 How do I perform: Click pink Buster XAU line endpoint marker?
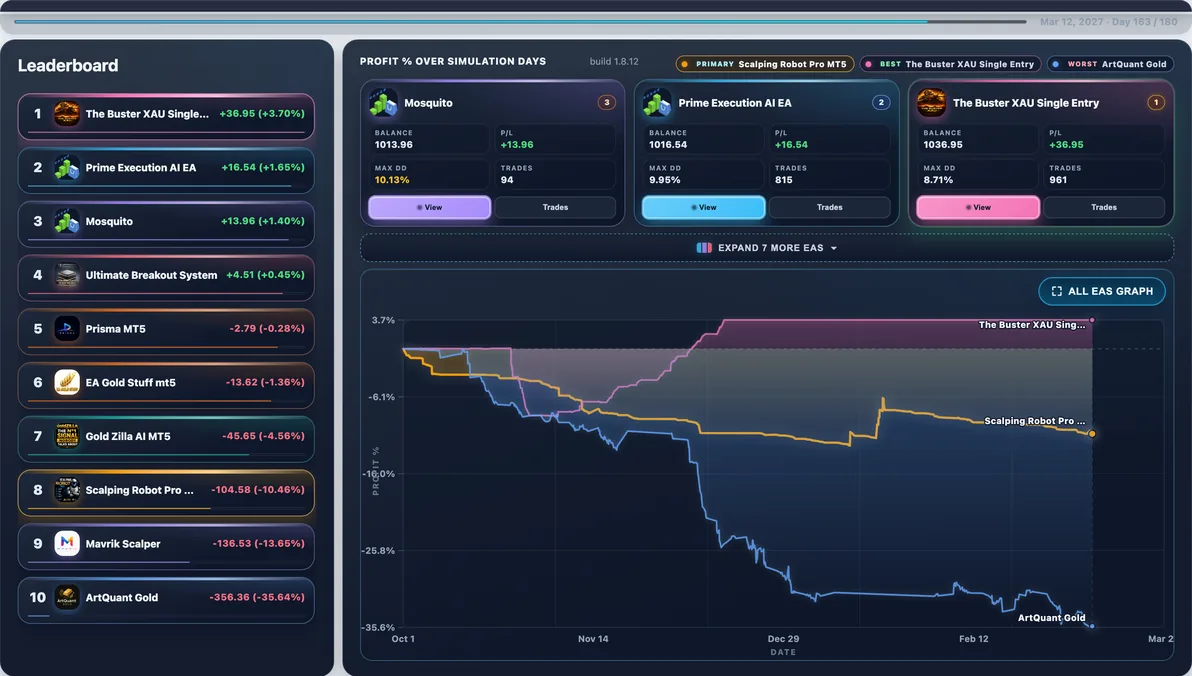pos(1092,320)
